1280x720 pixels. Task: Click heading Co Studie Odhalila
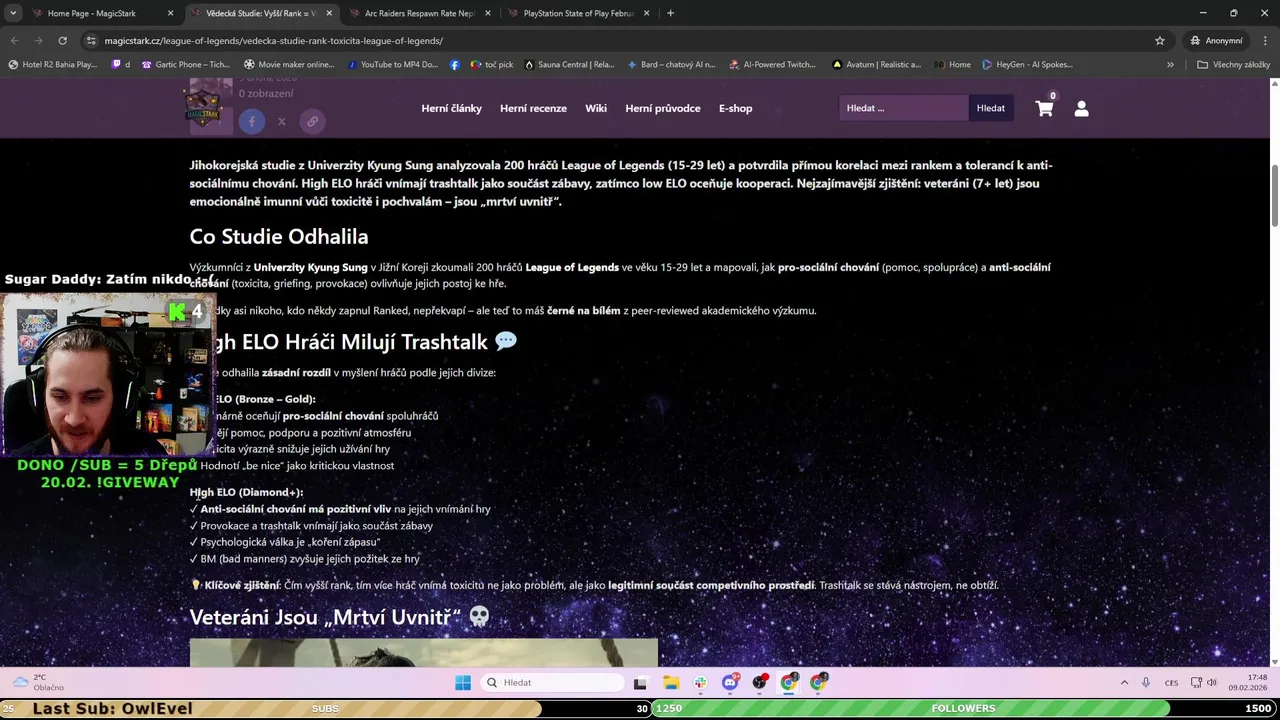tap(279, 237)
